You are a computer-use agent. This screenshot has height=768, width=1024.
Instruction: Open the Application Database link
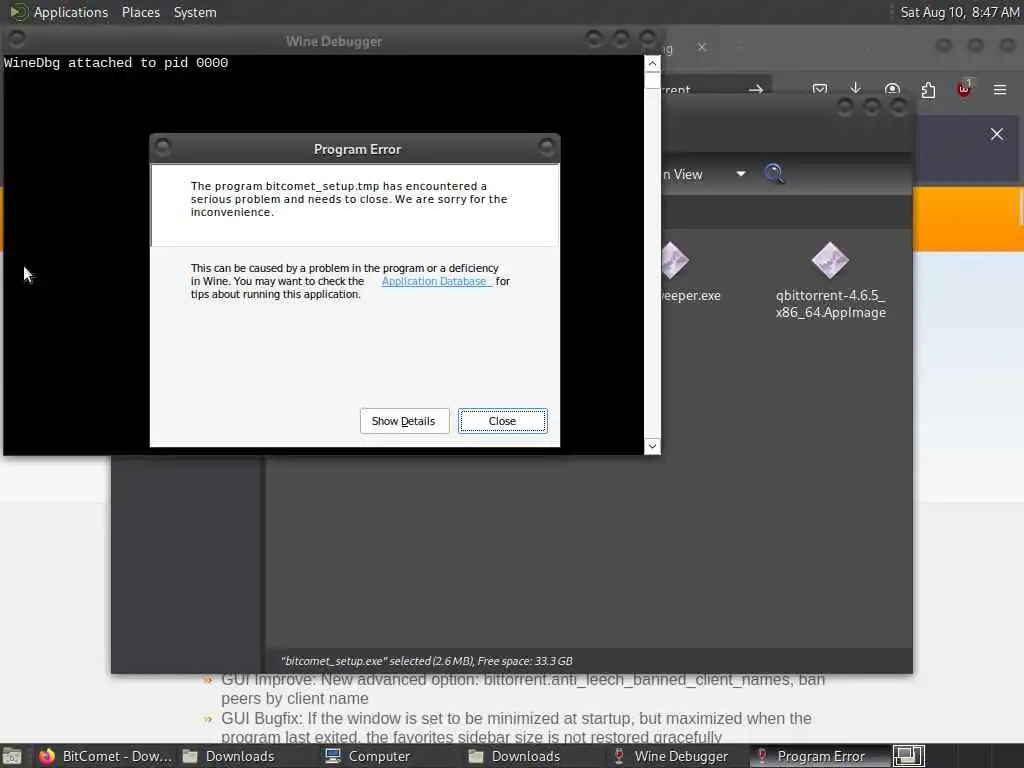pos(434,281)
